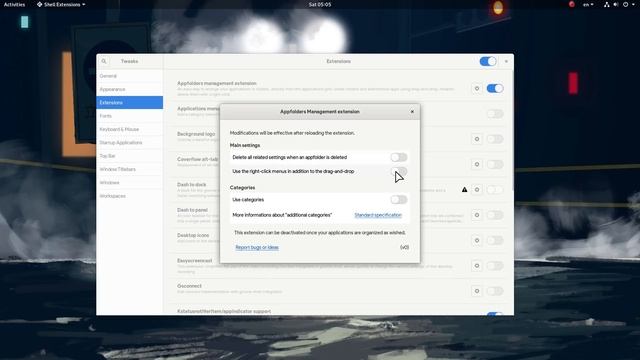Open the Shell Extensions app menu

pyautogui.click(x=61, y=4)
